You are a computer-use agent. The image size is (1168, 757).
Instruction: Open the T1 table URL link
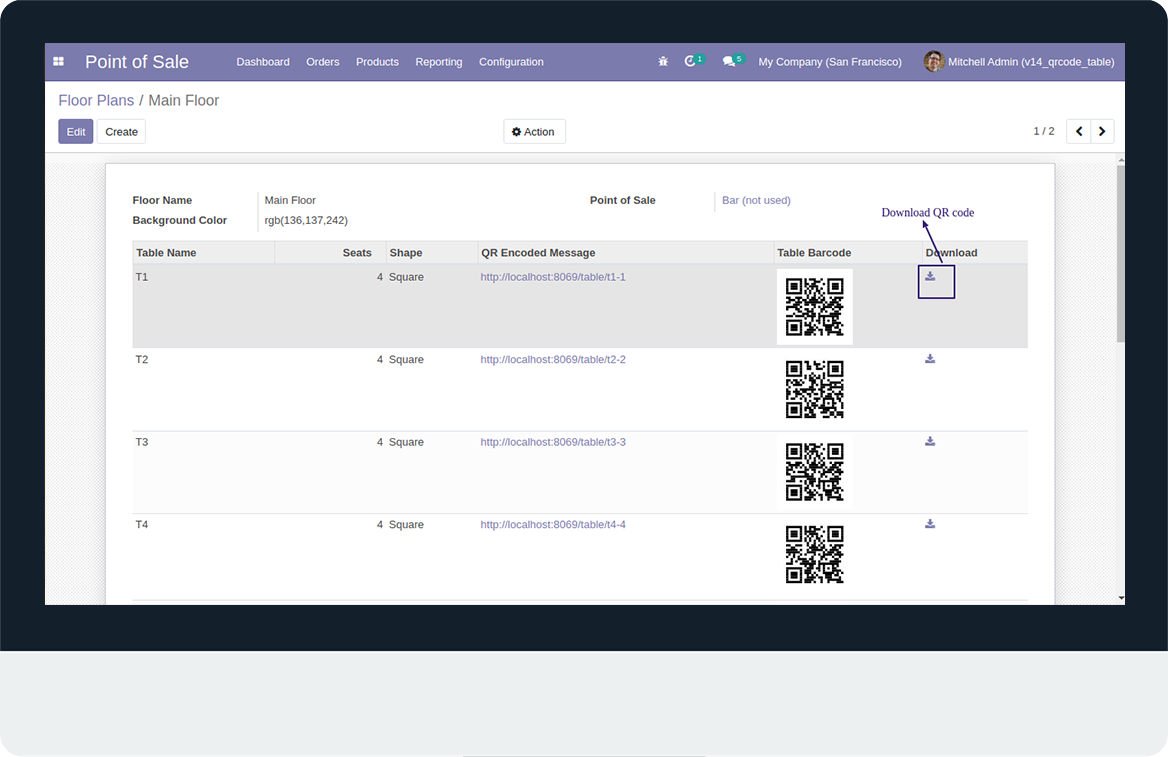[x=553, y=277]
